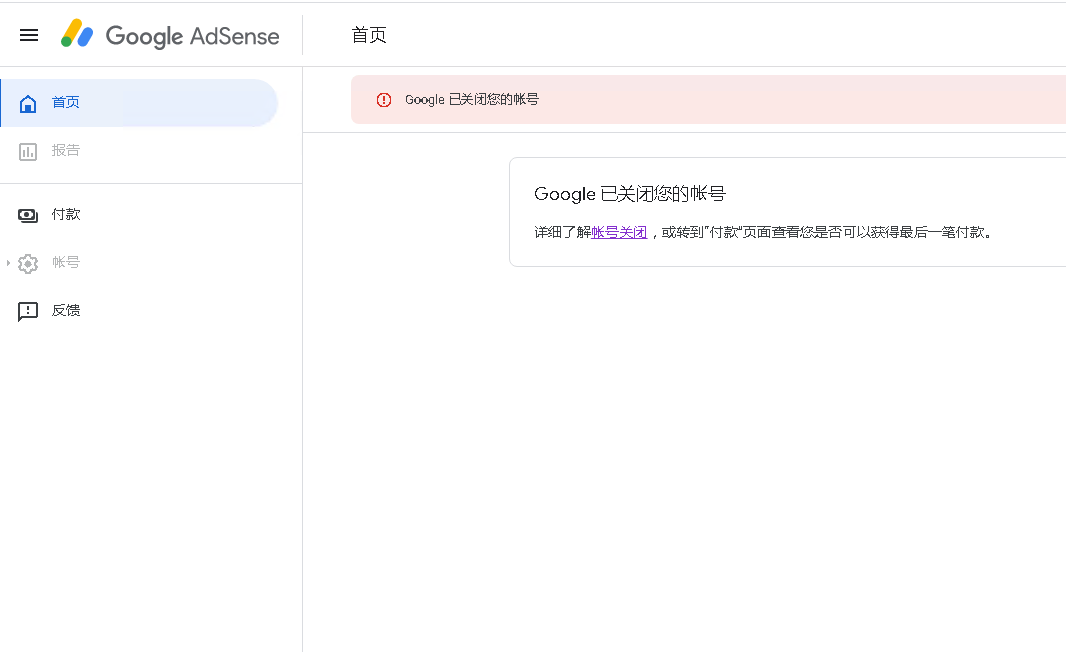Click the 首页 page title header

369,35
